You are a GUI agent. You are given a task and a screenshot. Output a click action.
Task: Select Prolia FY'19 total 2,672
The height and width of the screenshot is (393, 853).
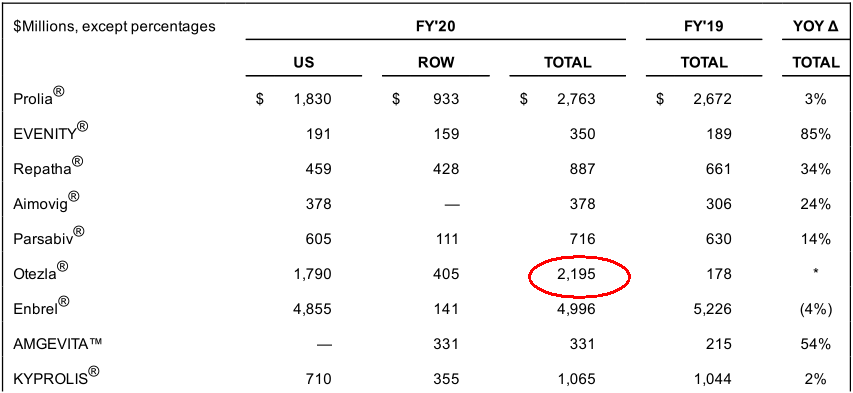point(713,99)
